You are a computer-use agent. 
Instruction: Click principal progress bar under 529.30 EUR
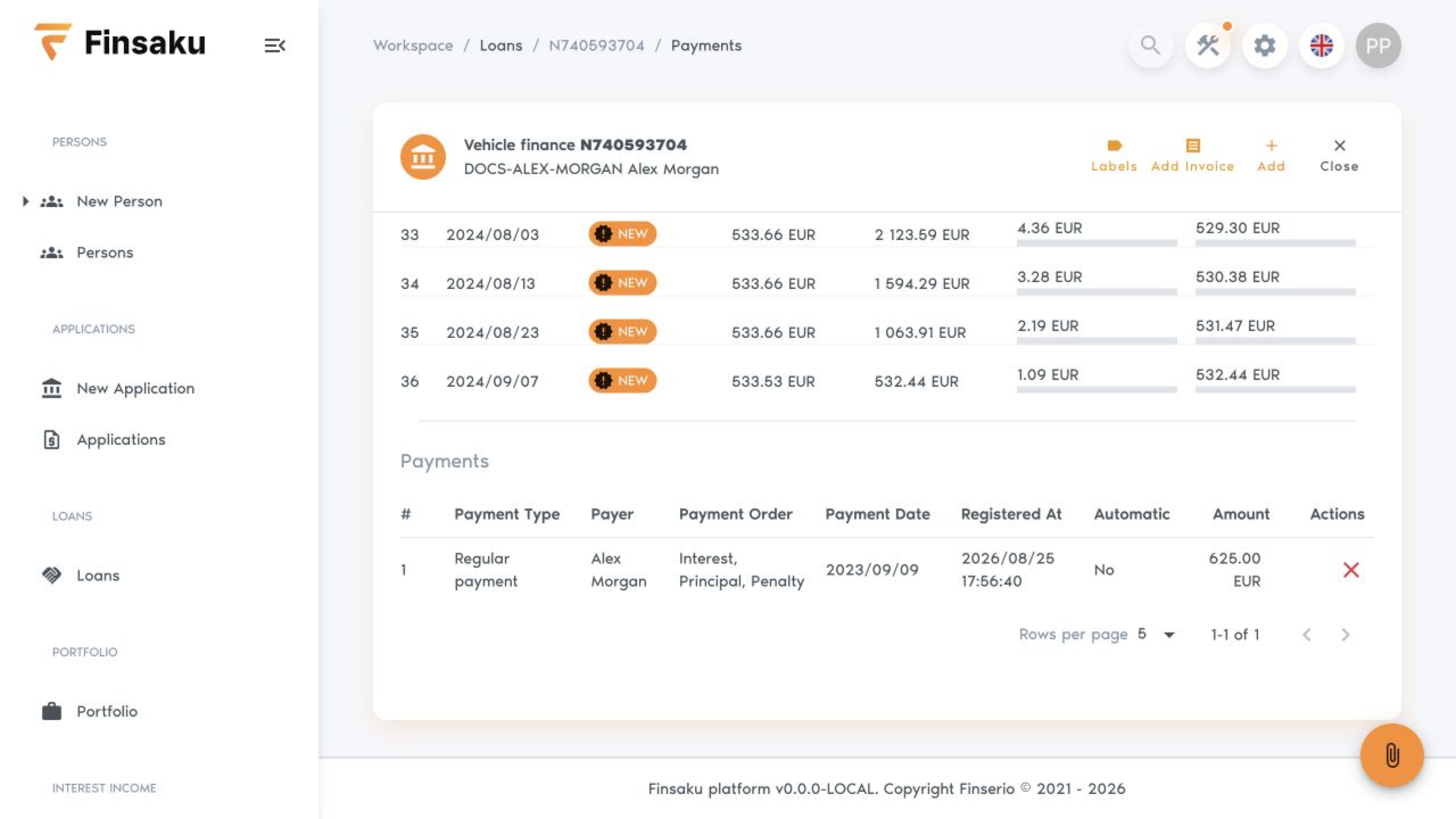click(1275, 243)
